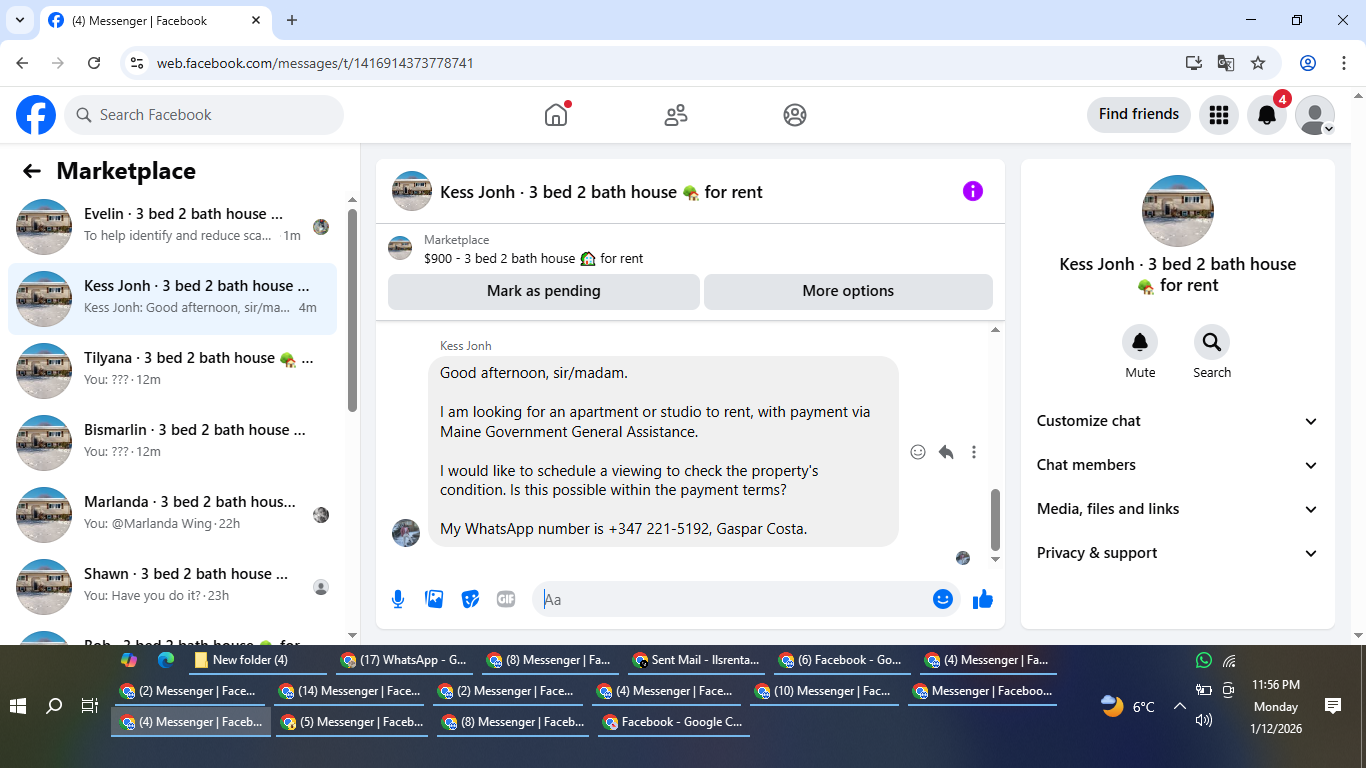Open the $900 listing link
This screenshot has height=768, width=1366.
tap(533, 258)
